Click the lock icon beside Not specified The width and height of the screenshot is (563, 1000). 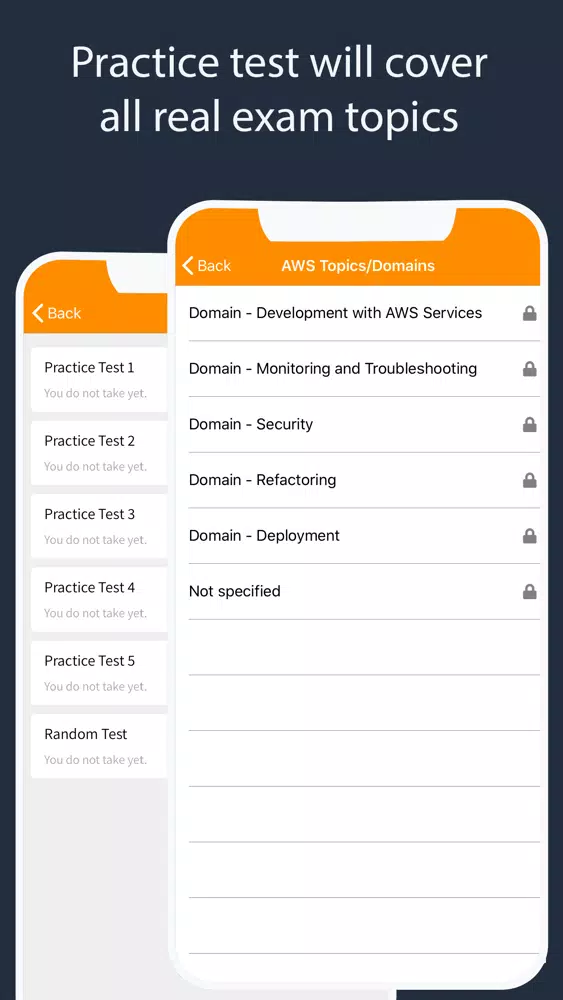529,592
